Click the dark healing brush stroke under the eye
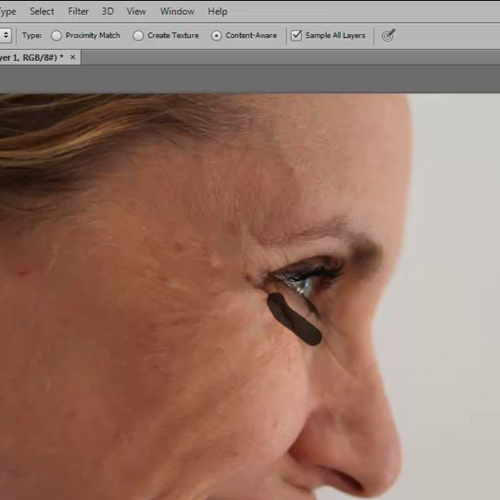500x500 pixels. coord(294,319)
